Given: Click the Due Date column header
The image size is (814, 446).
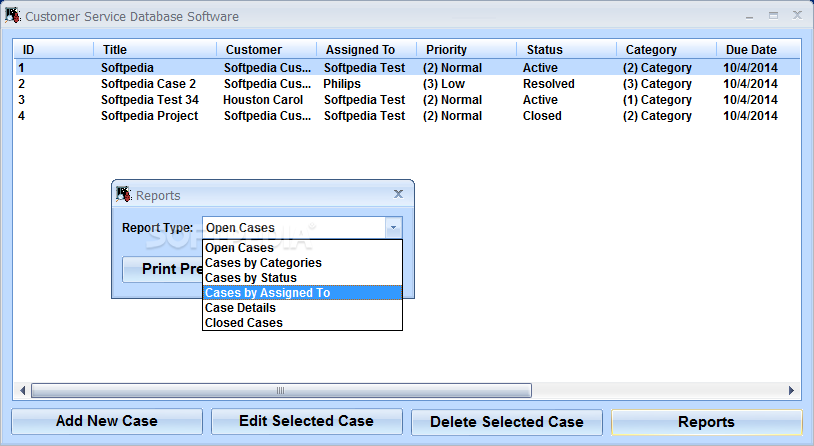Looking at the screenshot, I should click(759, 50).
